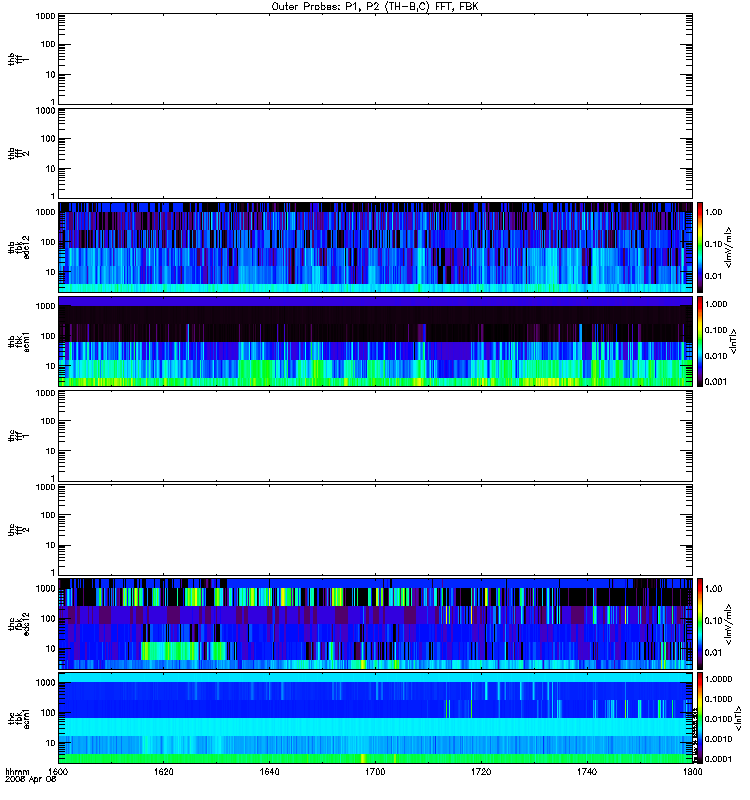The height and width of the screenshot is (800, 750).
Task: Click the '1000' y-tick of thb fff 1 panel
Action: pyautogui.click(x=45, y=16)
